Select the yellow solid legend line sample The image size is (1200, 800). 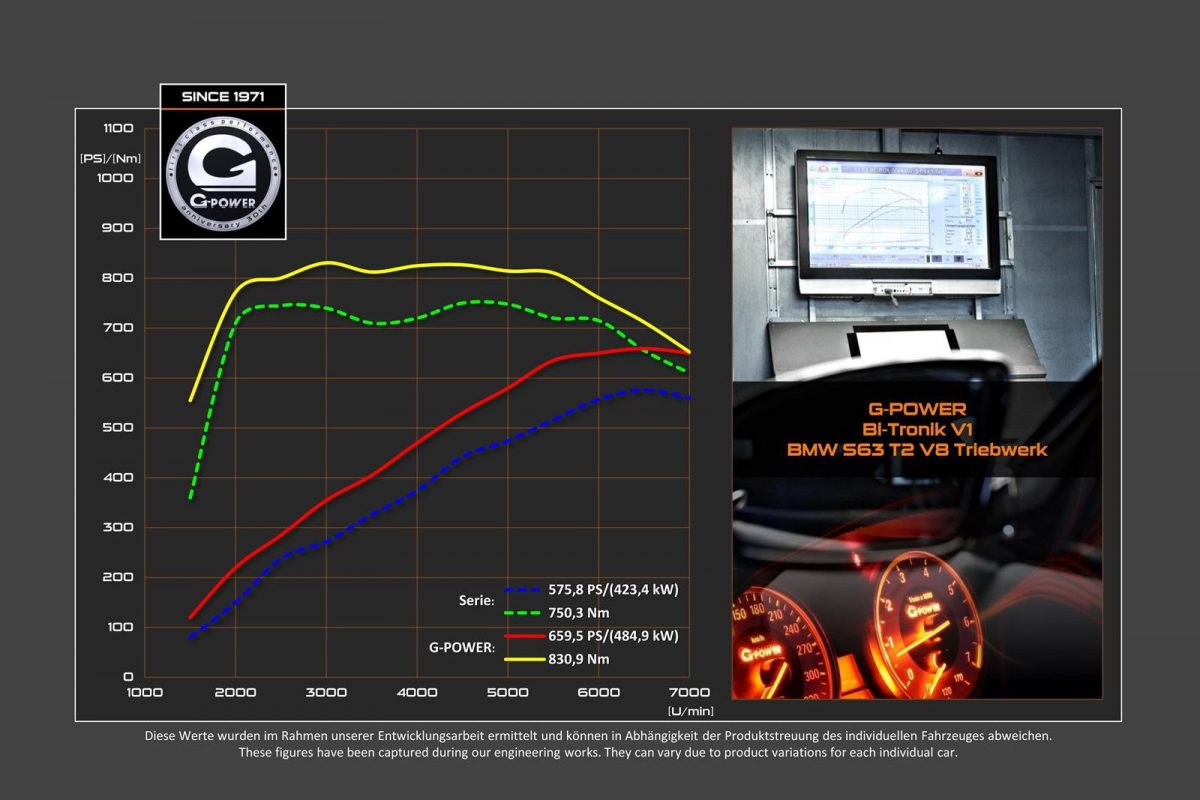point(529,659)
